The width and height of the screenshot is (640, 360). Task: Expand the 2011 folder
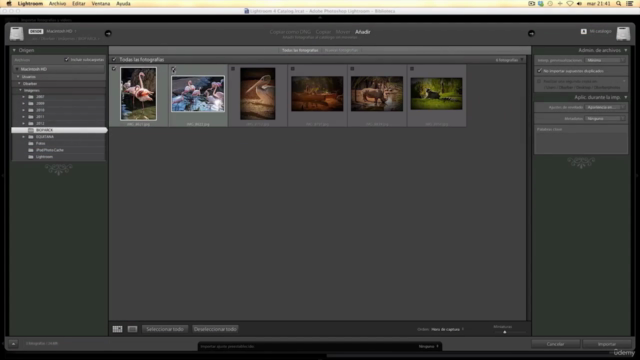[x=23, y=117]
